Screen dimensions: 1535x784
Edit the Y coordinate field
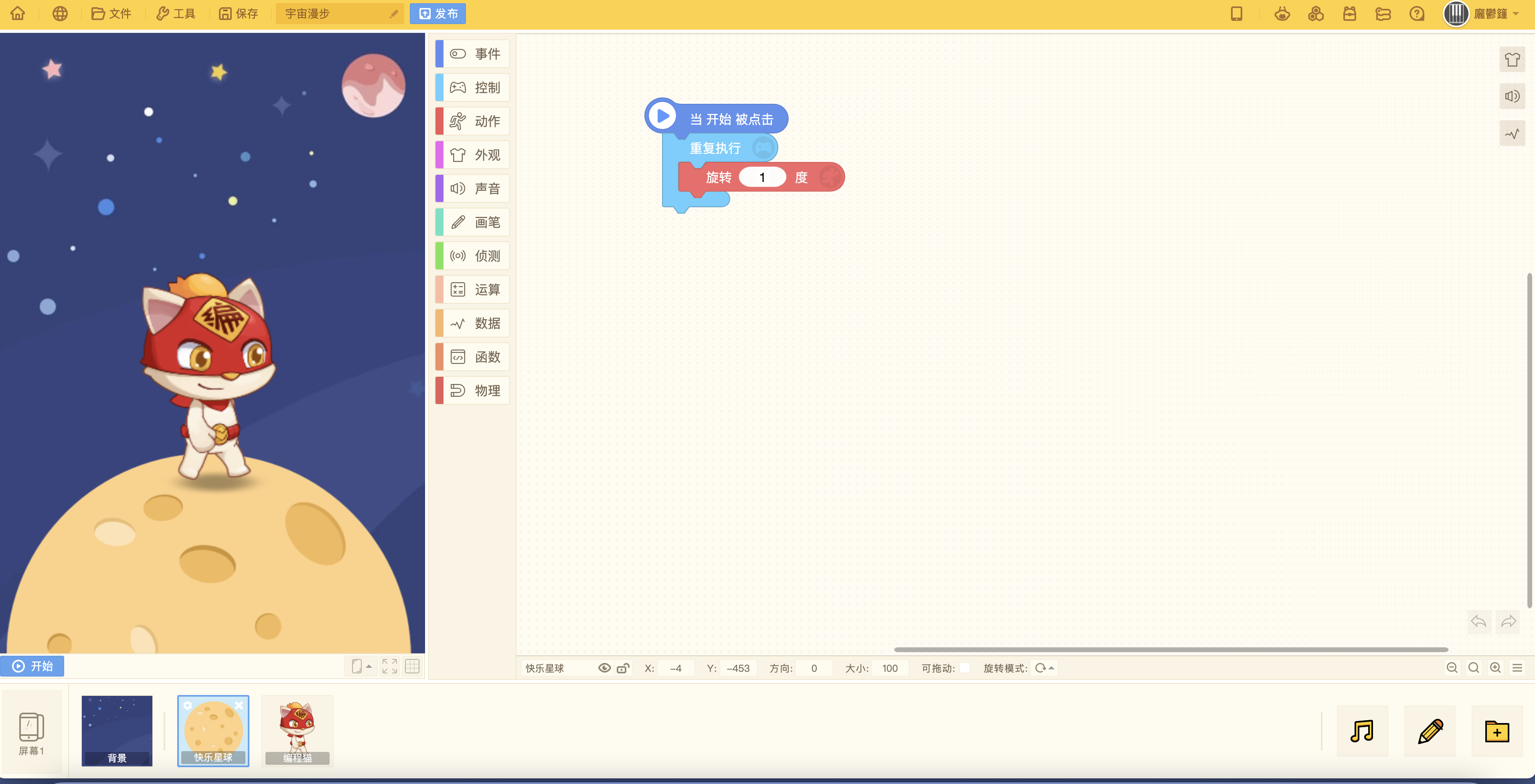(738, 668)
